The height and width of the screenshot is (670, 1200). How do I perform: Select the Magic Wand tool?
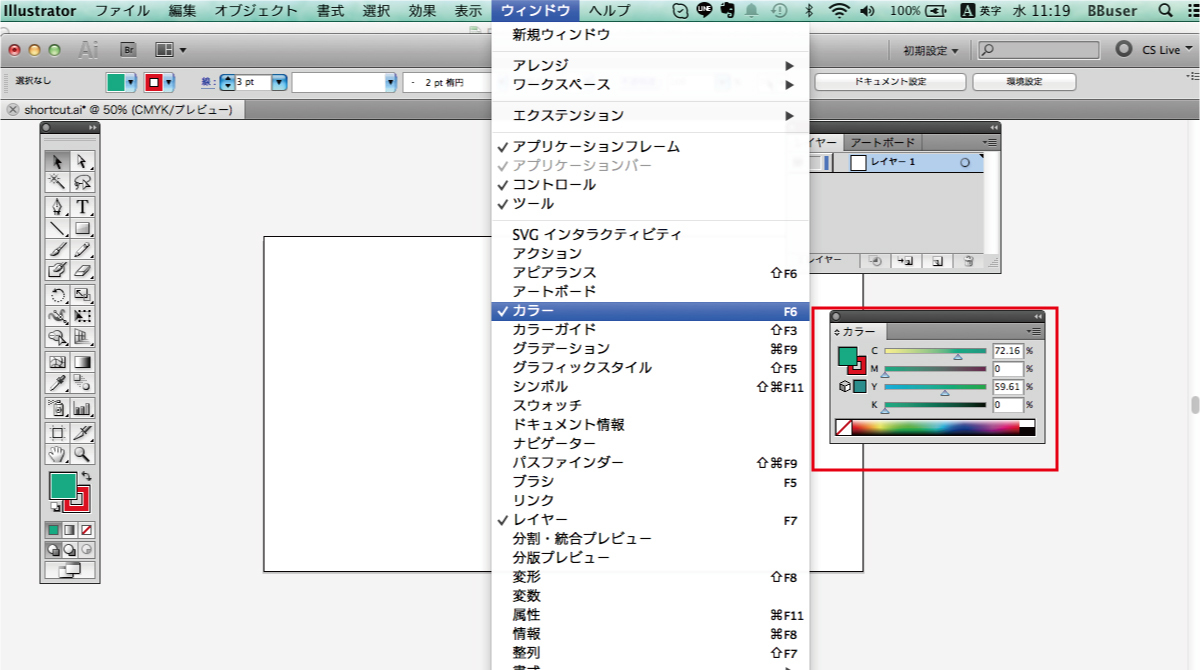click(x=57, y=182)
